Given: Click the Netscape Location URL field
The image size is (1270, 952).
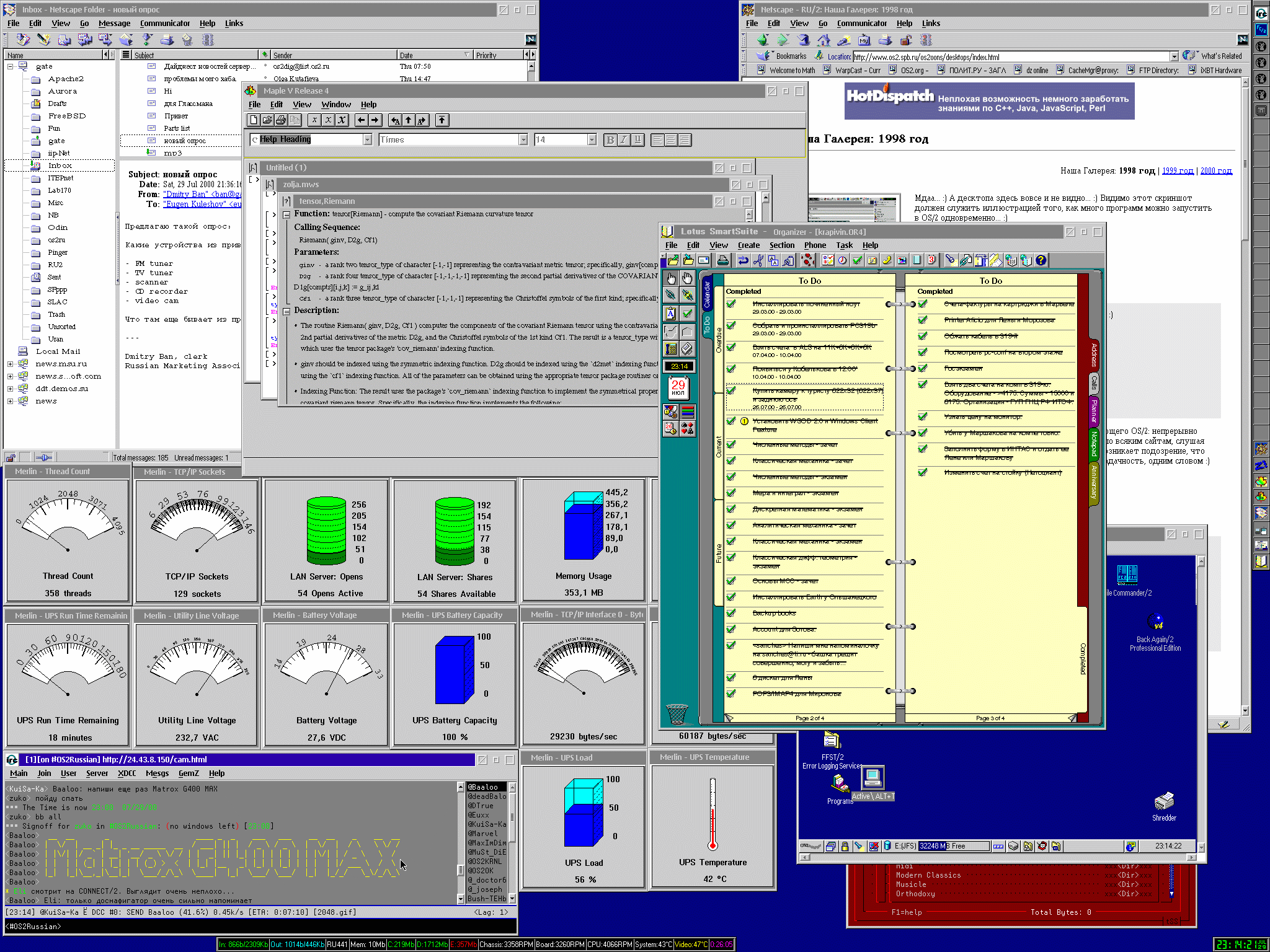Looking at the screenshot, I should tap(1011, 56).
